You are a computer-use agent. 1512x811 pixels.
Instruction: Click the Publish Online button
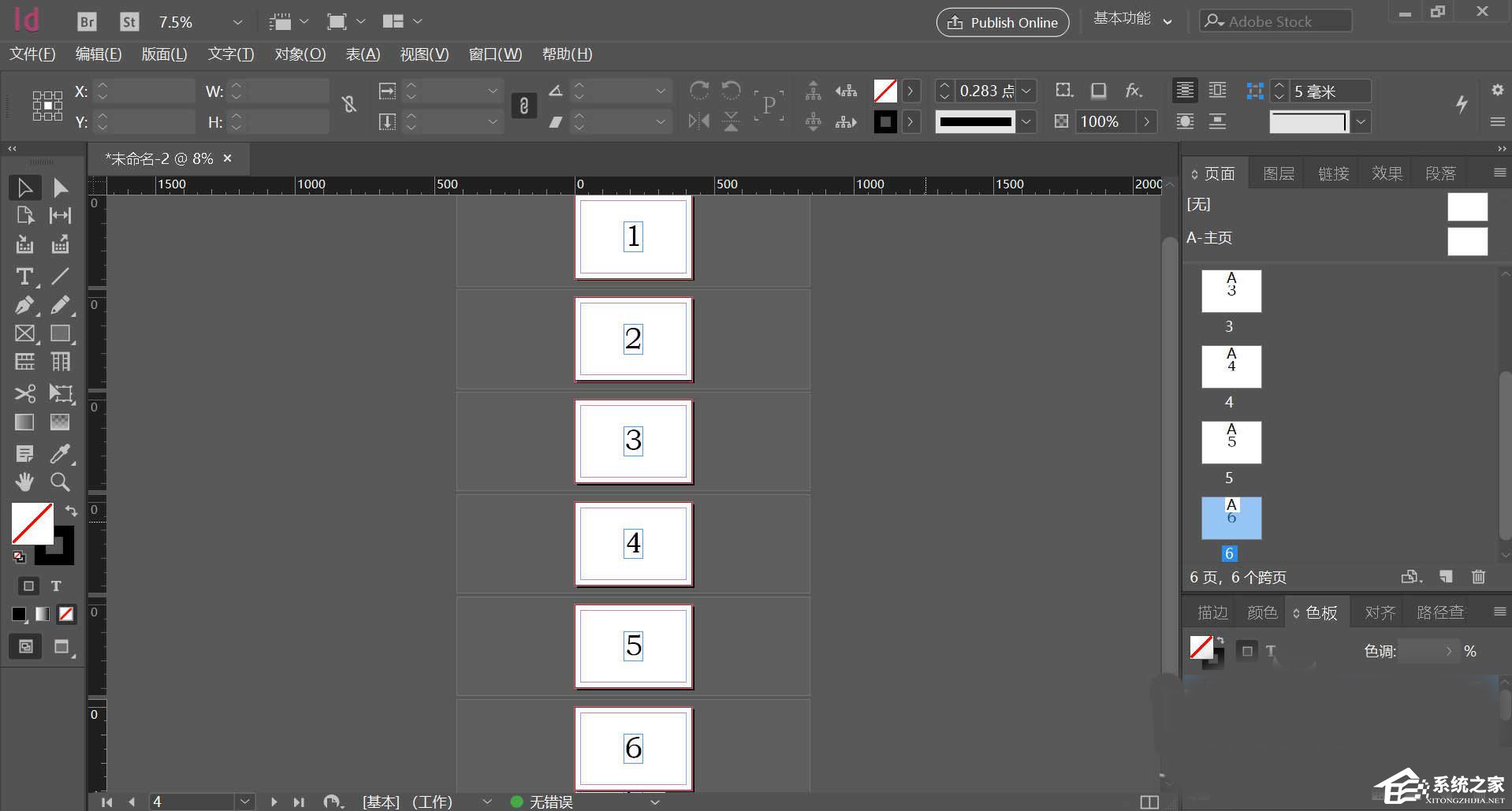point(1002,22)
